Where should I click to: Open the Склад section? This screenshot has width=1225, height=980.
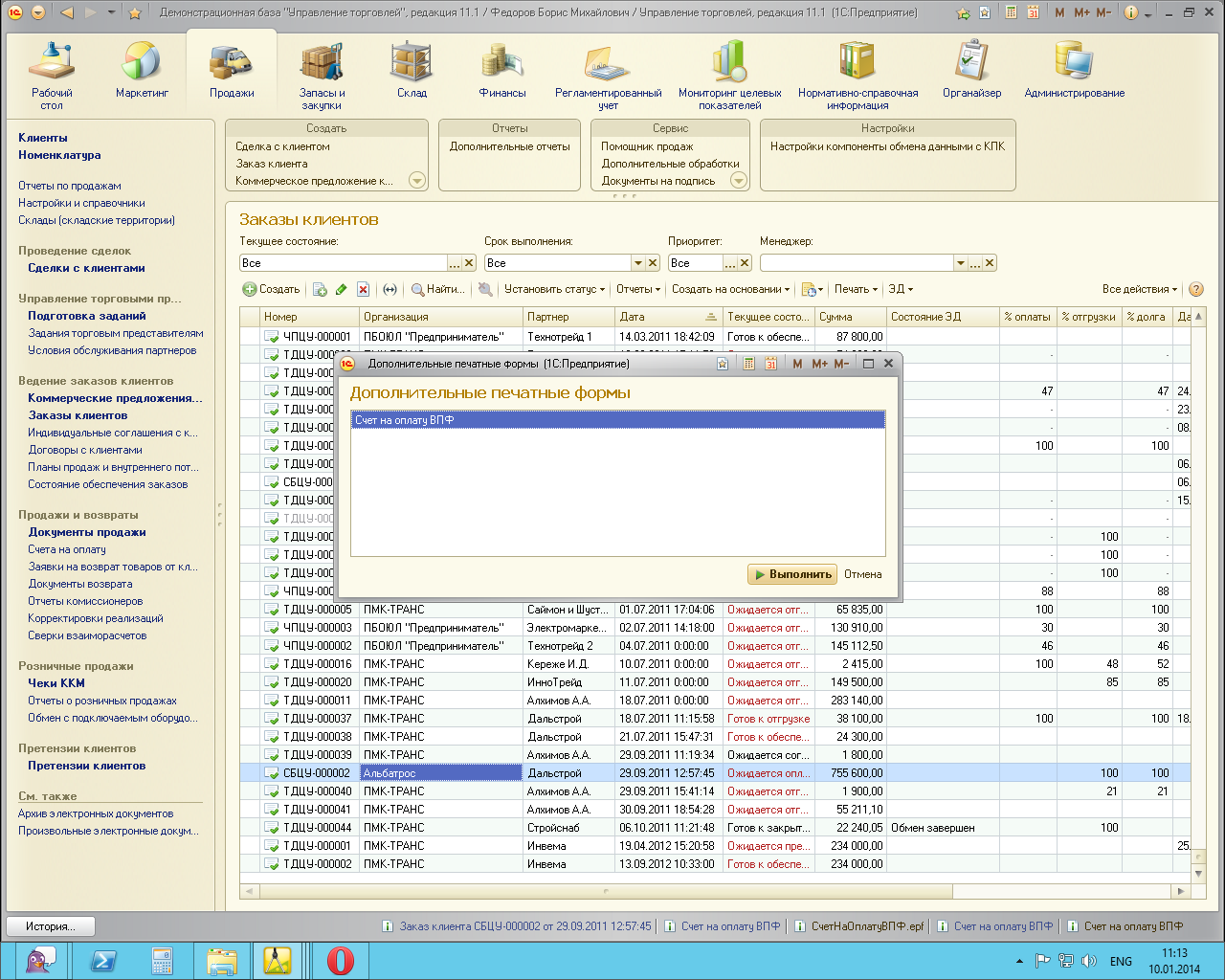pos(412,71)
